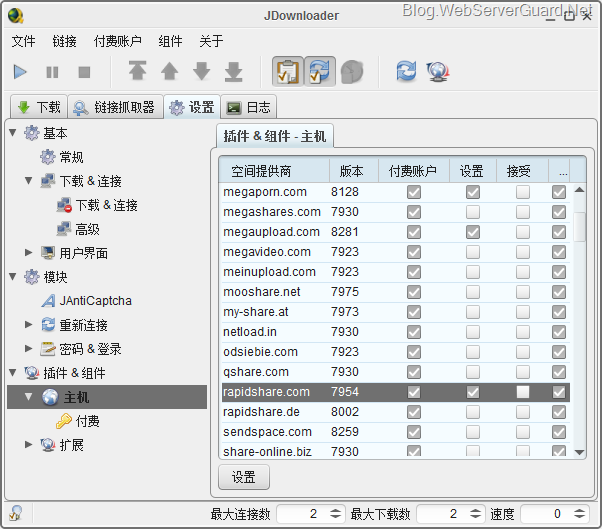
Task: Click the table scrollbar thumb
Action: coord(579,226)
